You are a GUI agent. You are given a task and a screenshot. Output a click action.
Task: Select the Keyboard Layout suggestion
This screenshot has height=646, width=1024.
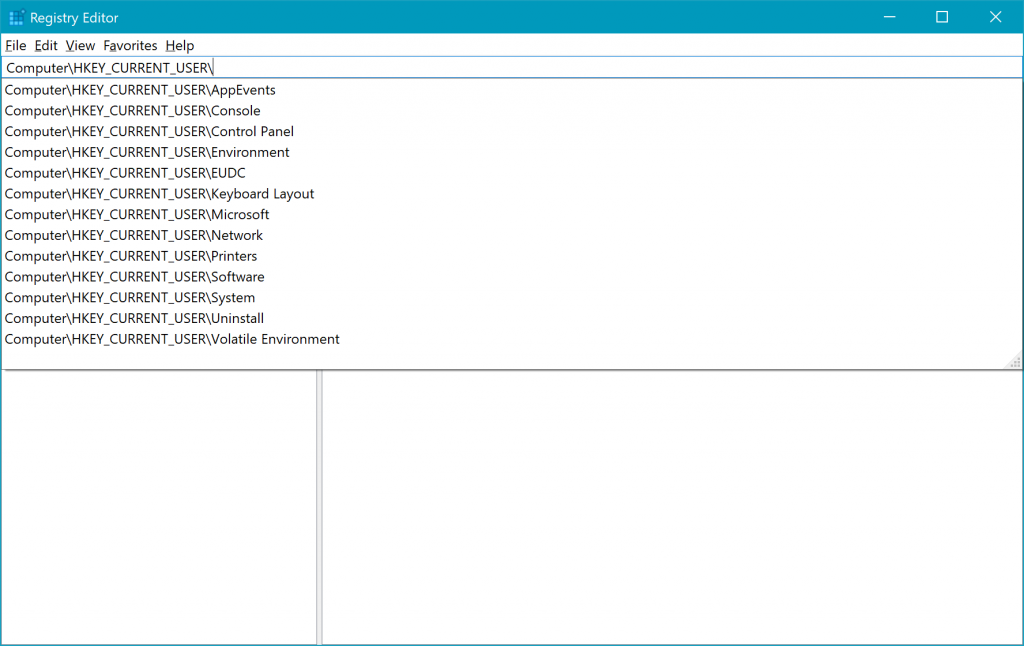(157, 193)
